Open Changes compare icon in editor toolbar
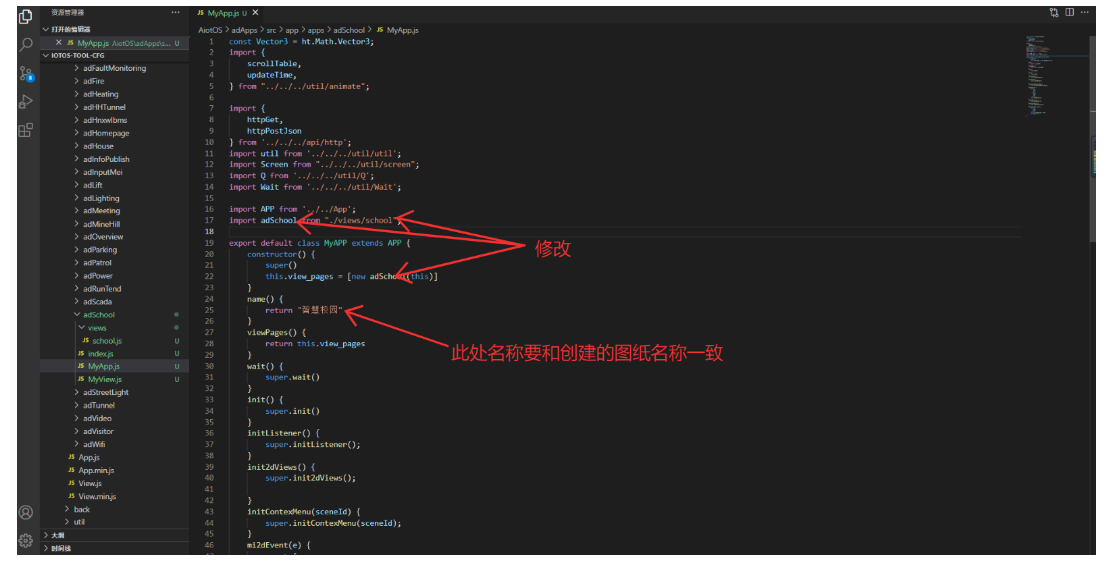 1053,12
